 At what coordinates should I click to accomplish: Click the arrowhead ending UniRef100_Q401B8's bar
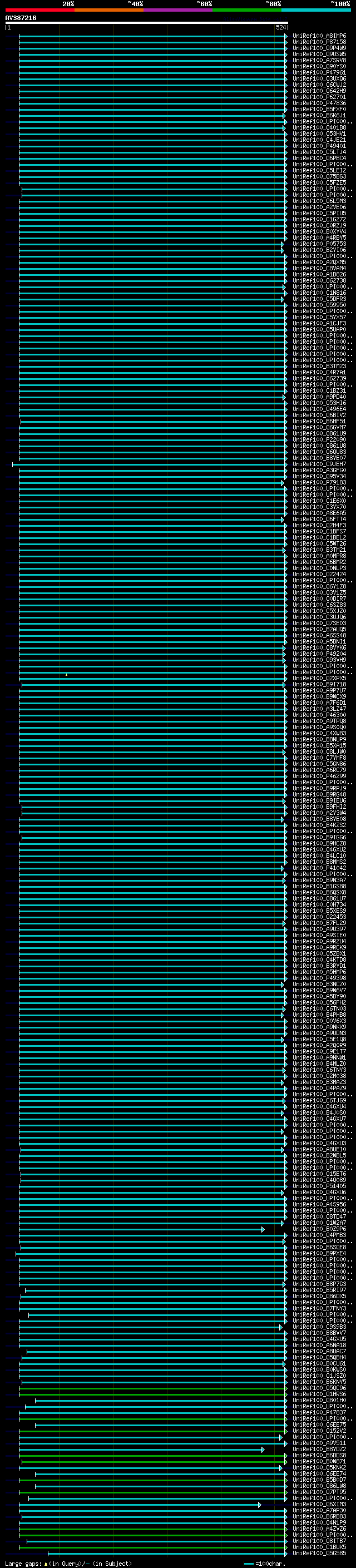[x=284, y=128]
